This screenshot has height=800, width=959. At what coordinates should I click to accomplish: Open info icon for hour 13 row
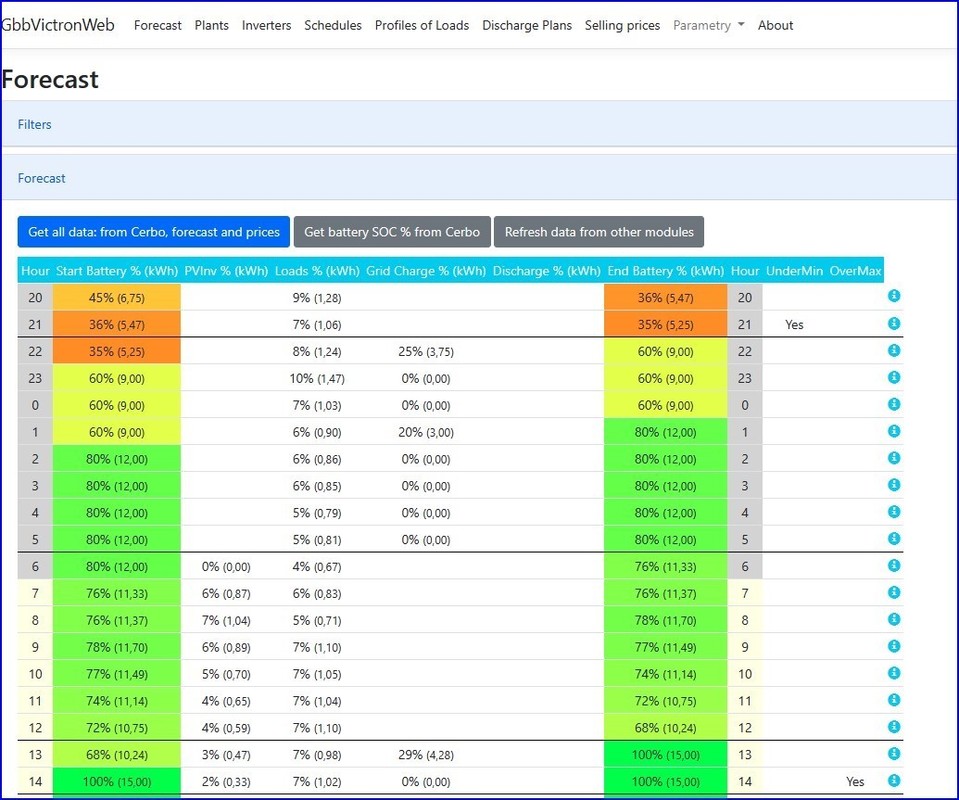(x=894, y=754)
